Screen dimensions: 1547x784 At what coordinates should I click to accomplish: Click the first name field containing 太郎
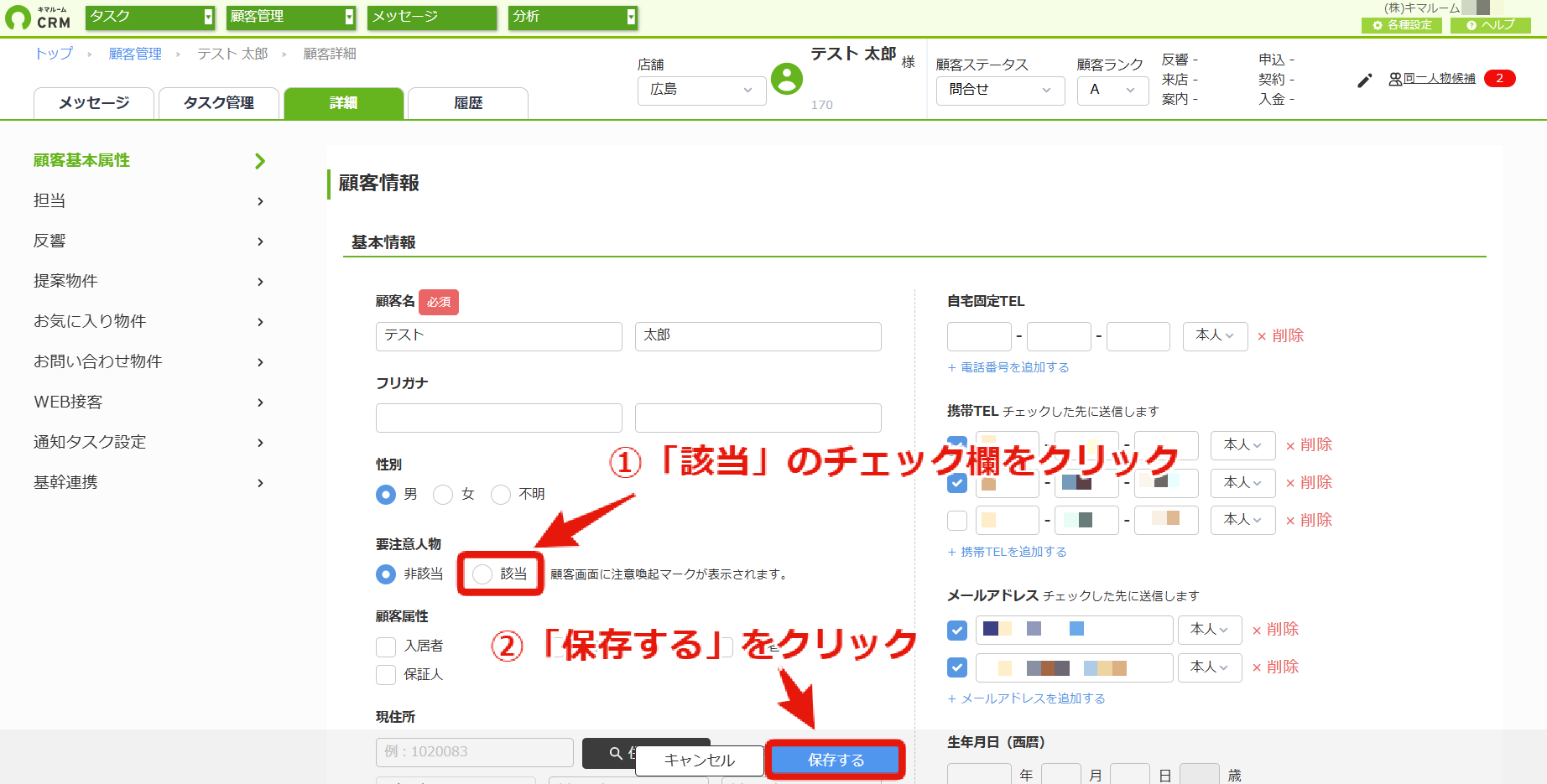coord(758,336)
